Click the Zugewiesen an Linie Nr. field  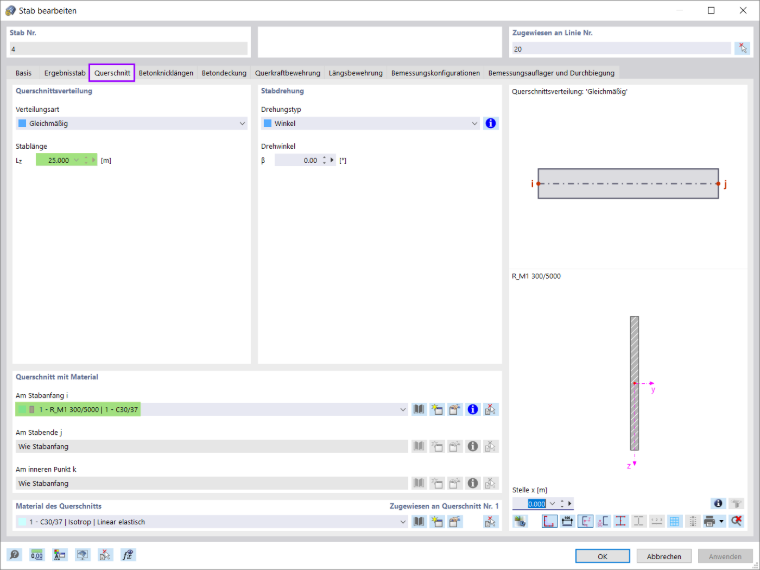coord(621,48)
